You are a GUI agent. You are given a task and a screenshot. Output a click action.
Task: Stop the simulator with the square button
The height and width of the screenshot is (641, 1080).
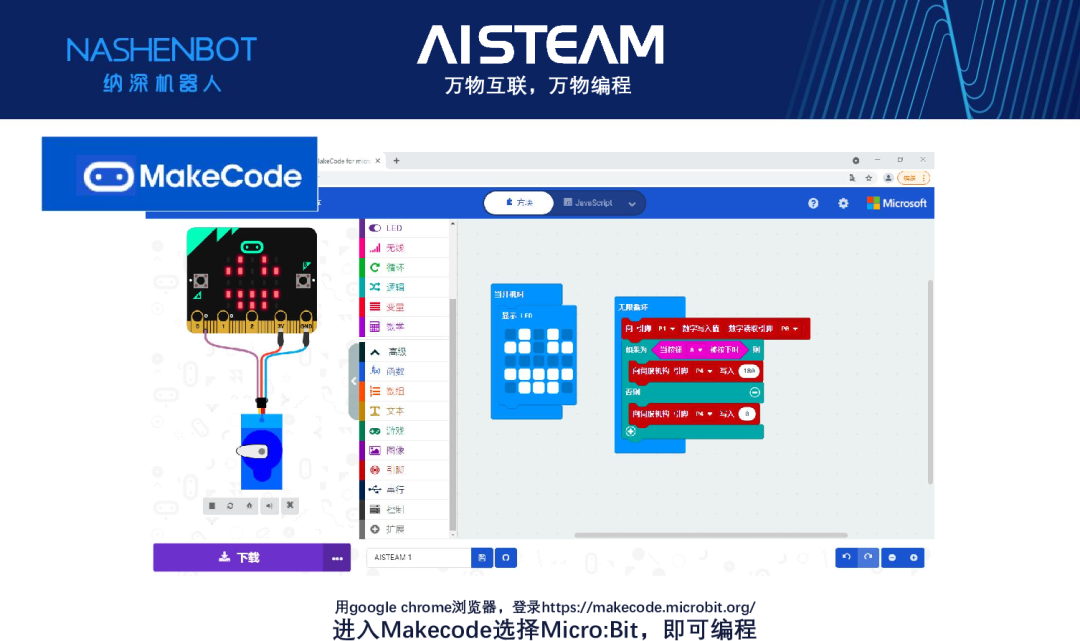tap(212, 505)
